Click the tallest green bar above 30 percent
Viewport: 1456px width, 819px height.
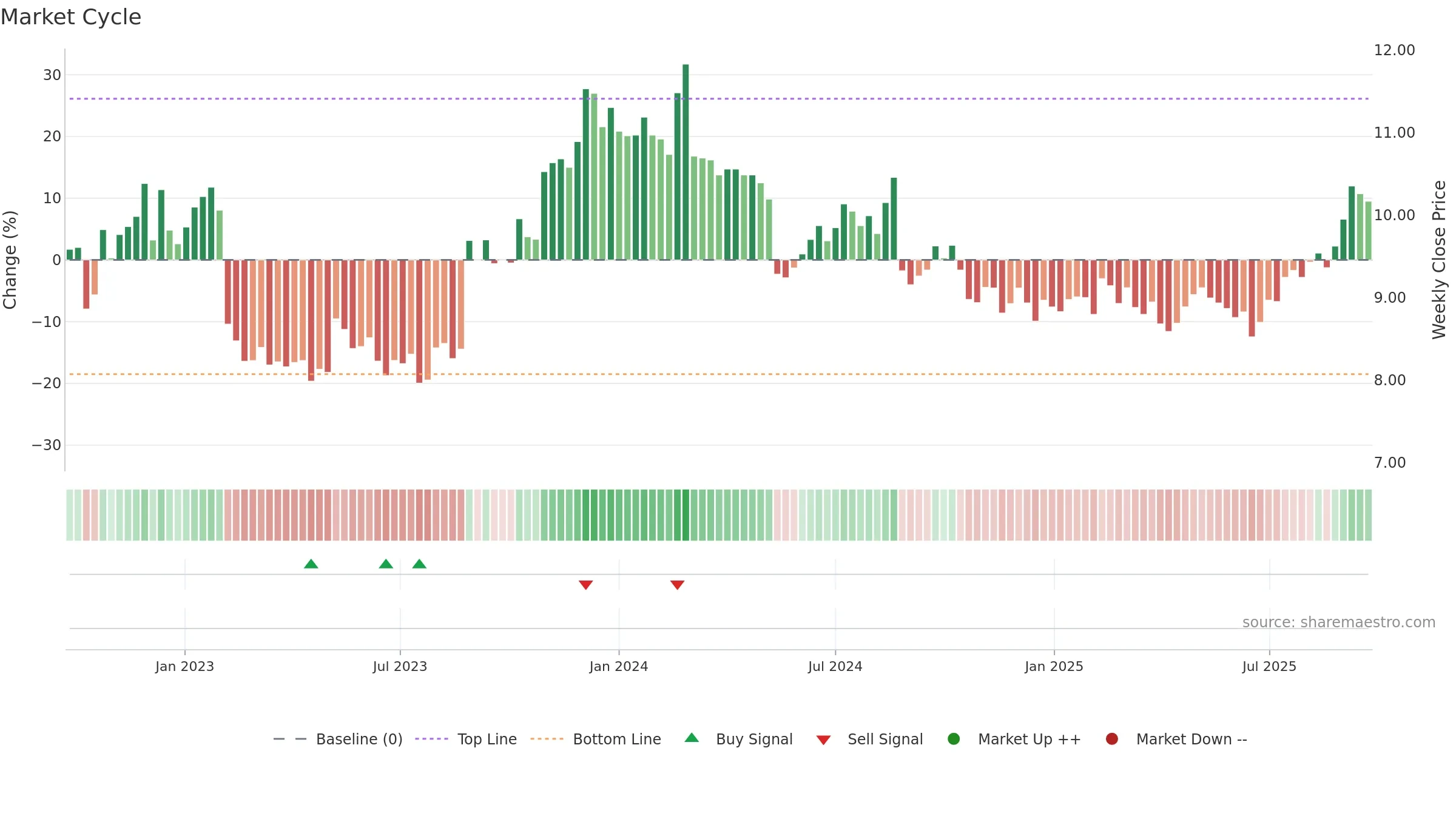[x=686, y=162]
